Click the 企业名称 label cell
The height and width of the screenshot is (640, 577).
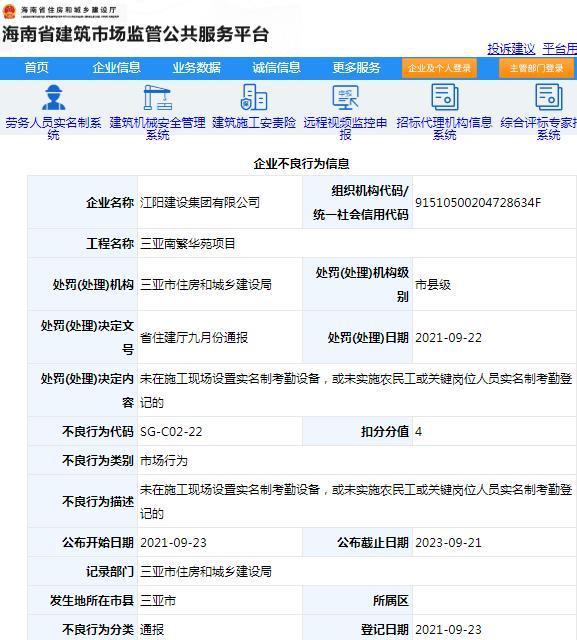pos(83,202)
